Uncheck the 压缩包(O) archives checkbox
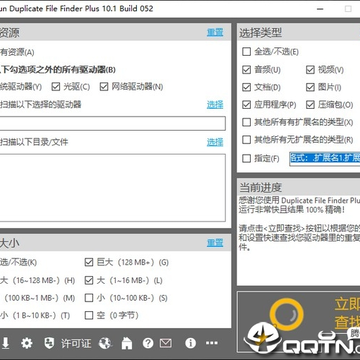 coord(310,105)
